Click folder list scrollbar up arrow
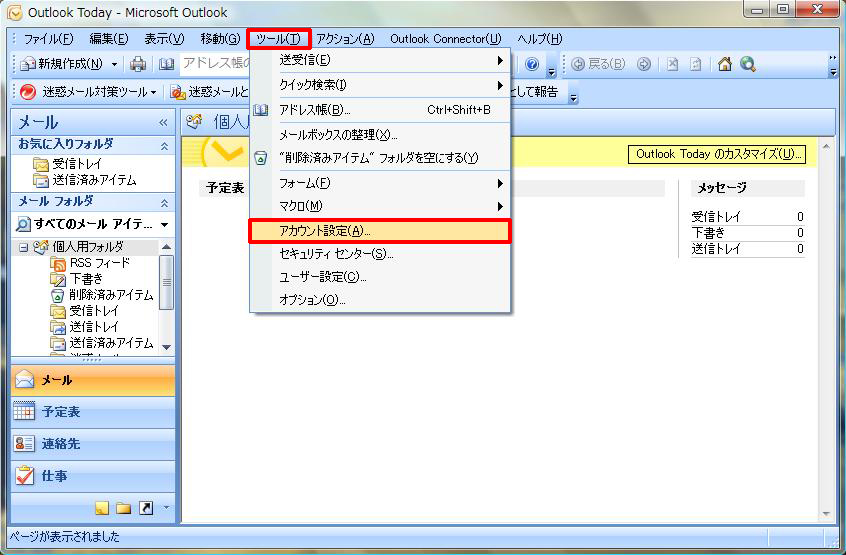 [167, 246]
